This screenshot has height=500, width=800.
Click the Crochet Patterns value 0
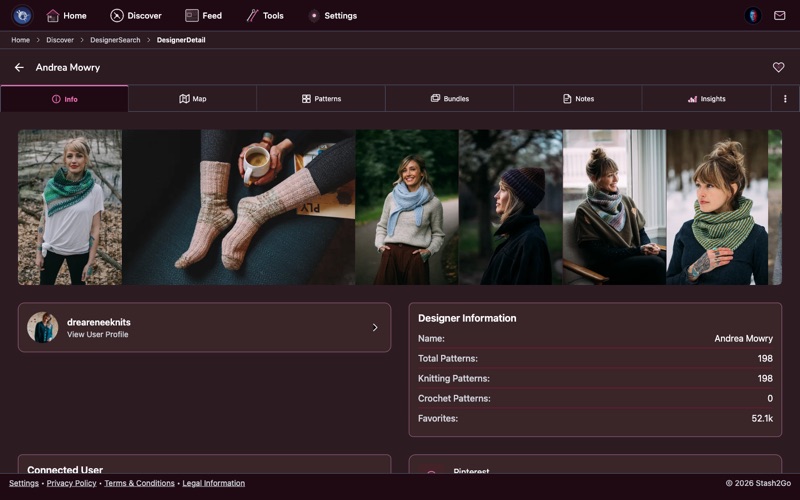(x=770, y=398)
